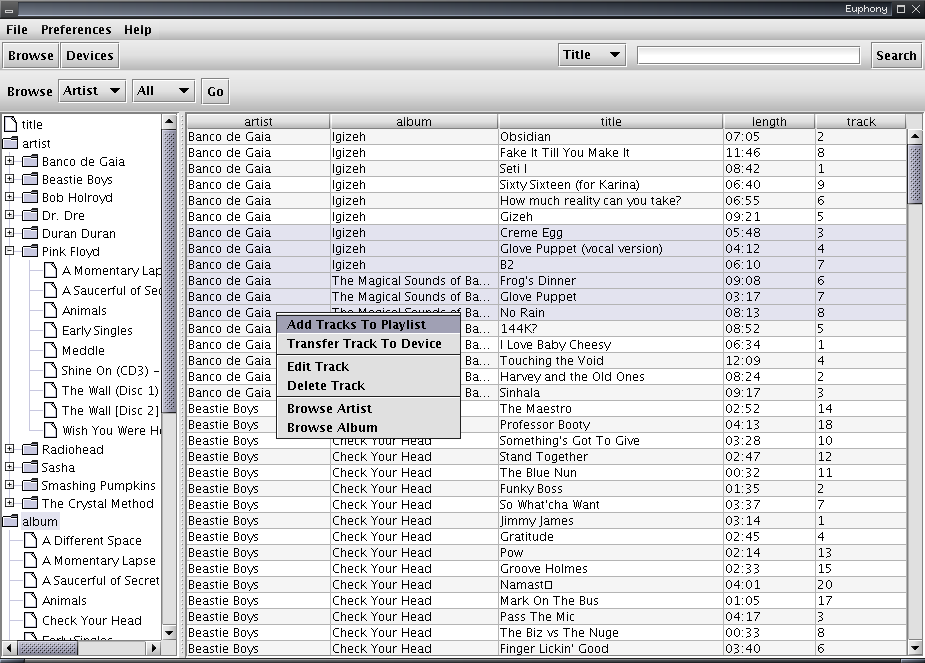Choose Delete Track from context menu
The width and height of the screenshot is (925, 663).
tap(368, 385)
